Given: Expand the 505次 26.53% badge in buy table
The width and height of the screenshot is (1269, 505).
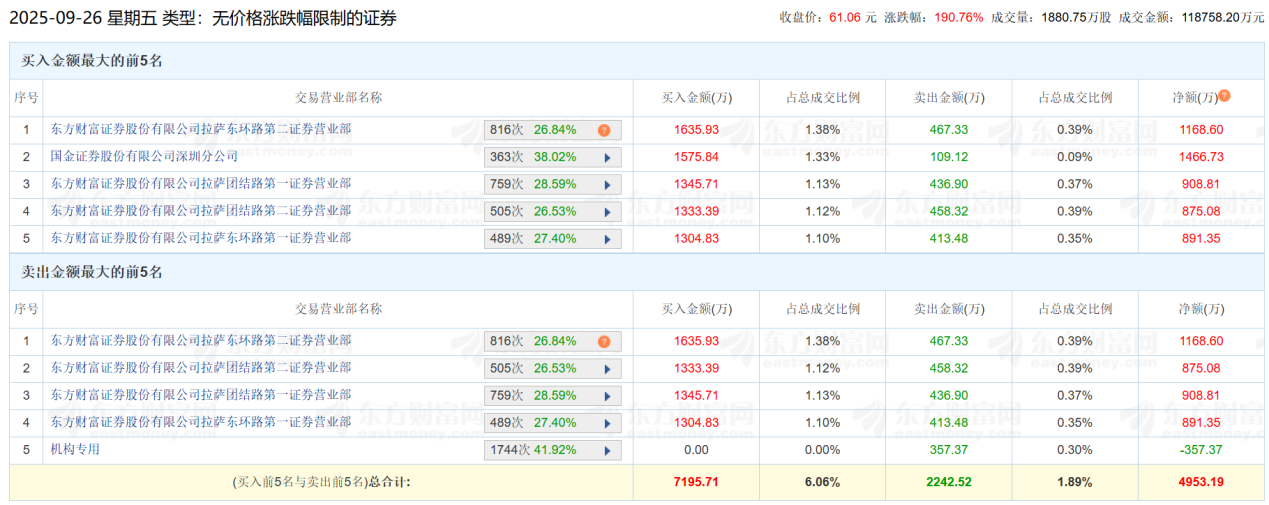Looking at the screenshot, I should point(606,211).
